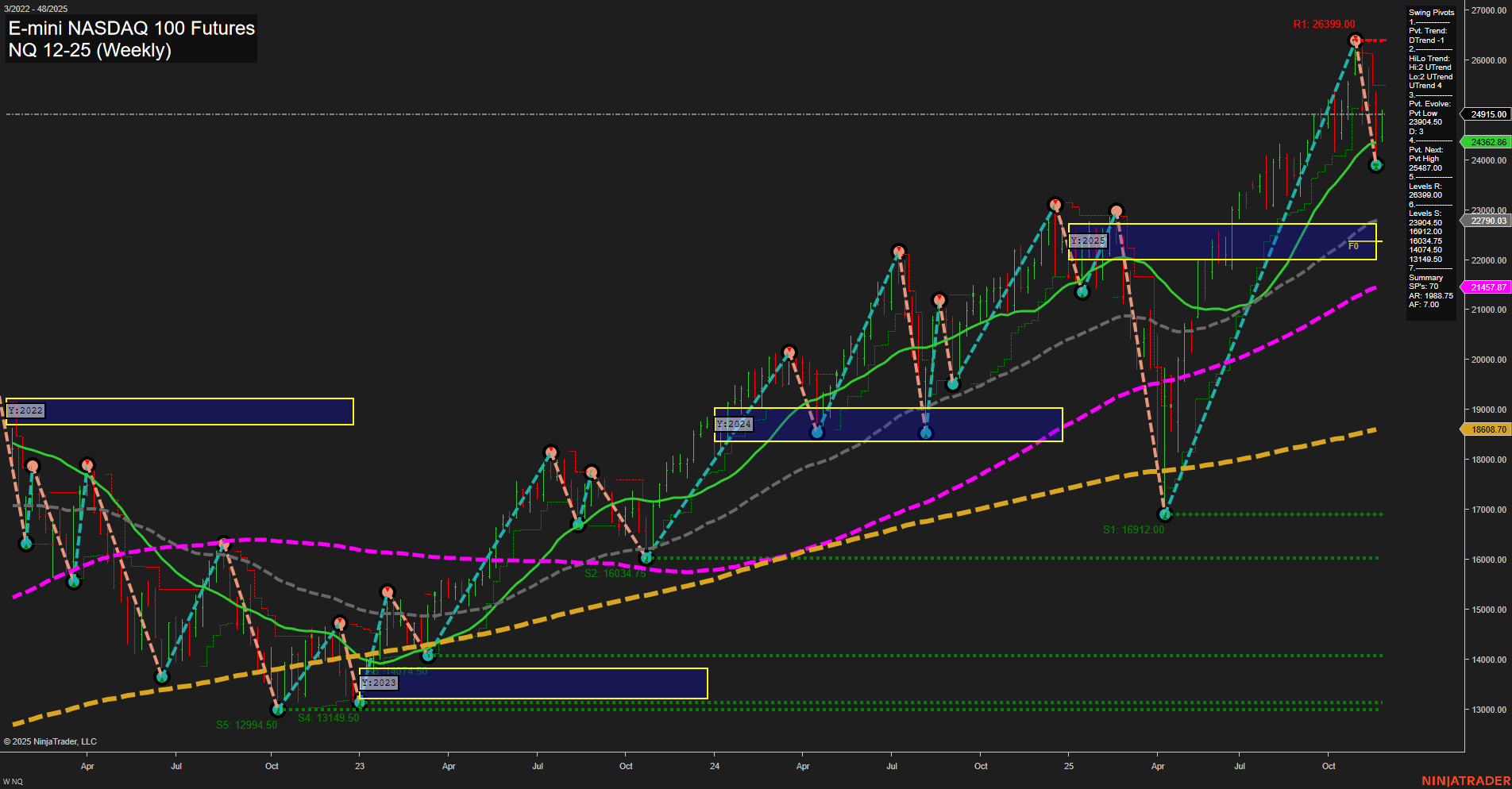
Task: Select the W NQ tab at bottom left
Action: pyautogui.click(x=13, y=781)
